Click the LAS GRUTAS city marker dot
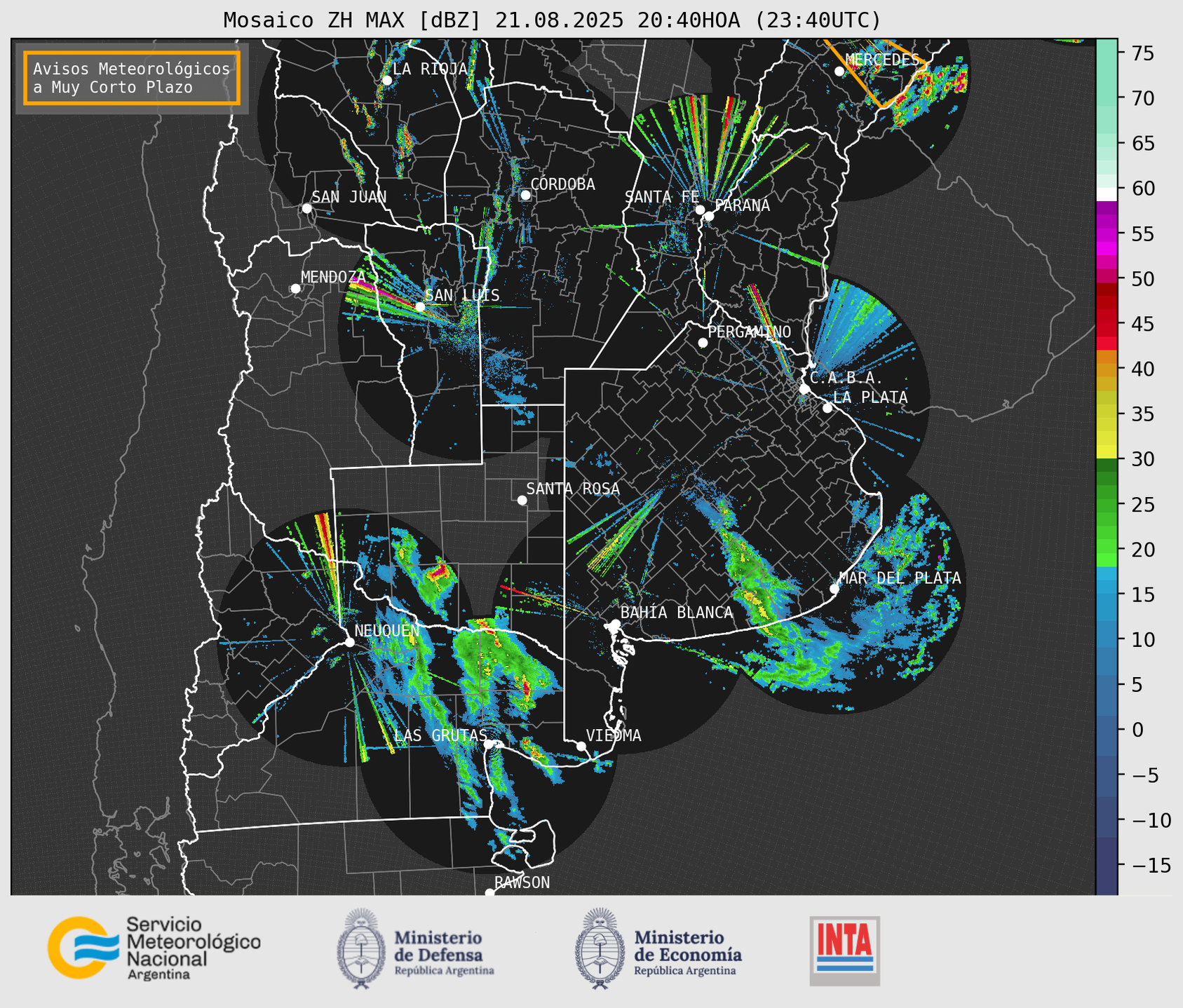The width and height of the screenshot is (1183, 1008). (x=489, y=744)
